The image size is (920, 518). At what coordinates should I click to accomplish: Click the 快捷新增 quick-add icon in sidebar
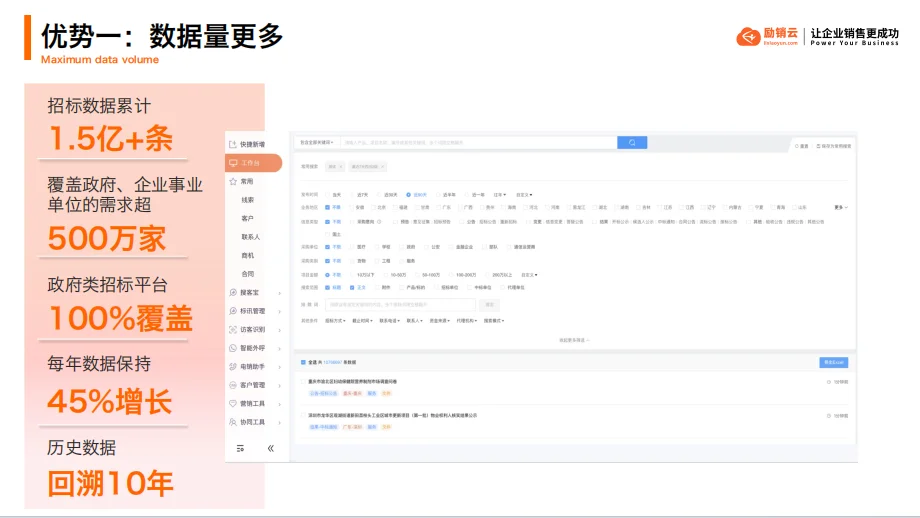point(233,144)
